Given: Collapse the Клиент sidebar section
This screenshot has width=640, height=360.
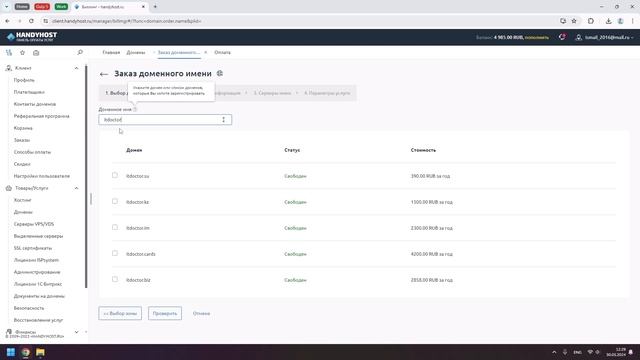Looking at the screenshot, I should [76, 68].
